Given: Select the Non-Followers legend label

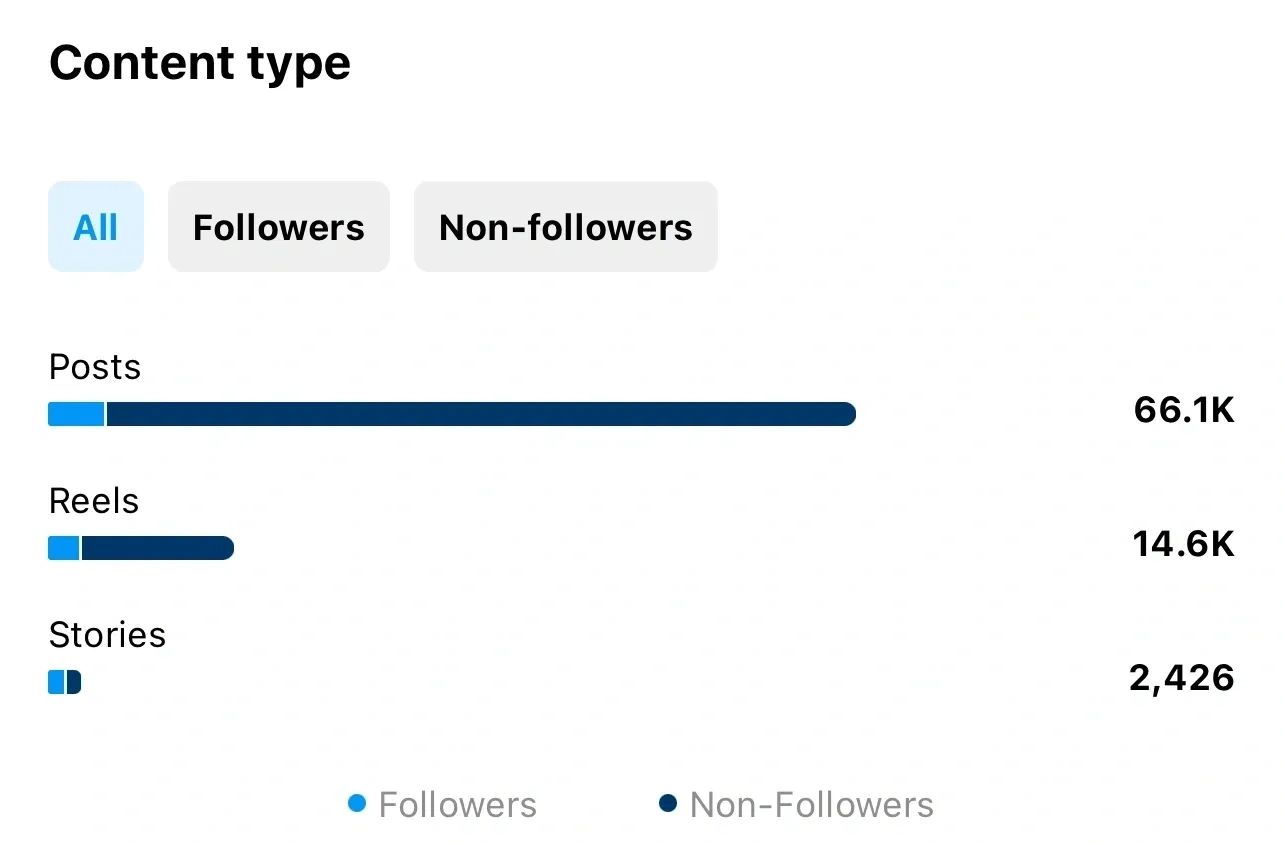Looking at the screenshot, I should click(x=812, y=805).
